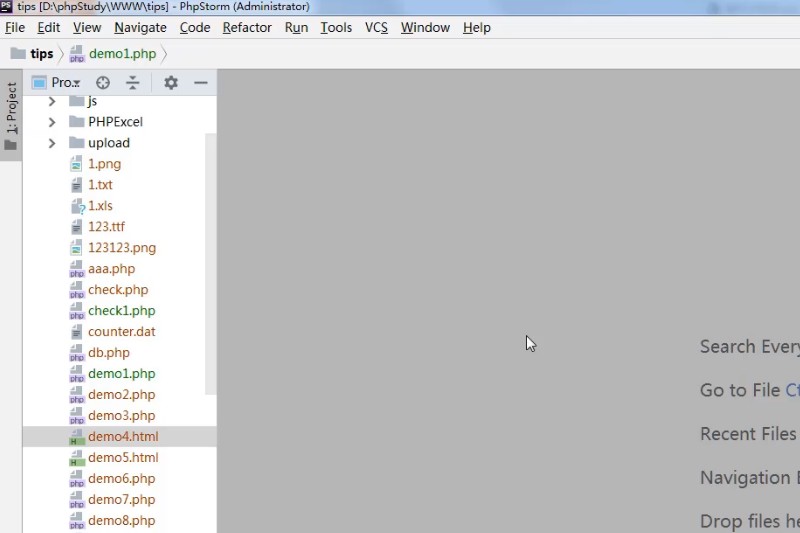
Task: Expand the PHPExcel folder
Action: tap(52, 122)
